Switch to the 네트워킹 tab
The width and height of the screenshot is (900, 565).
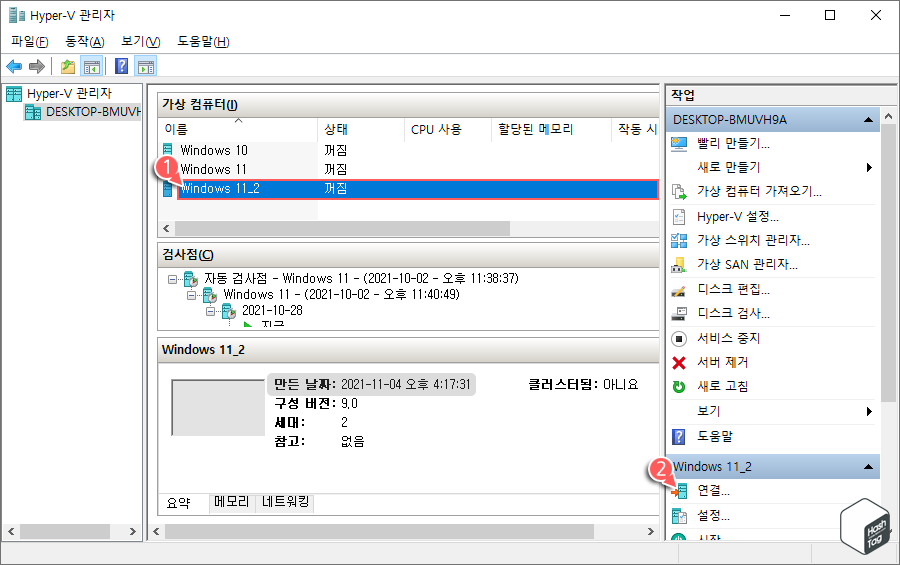(285, 502)
